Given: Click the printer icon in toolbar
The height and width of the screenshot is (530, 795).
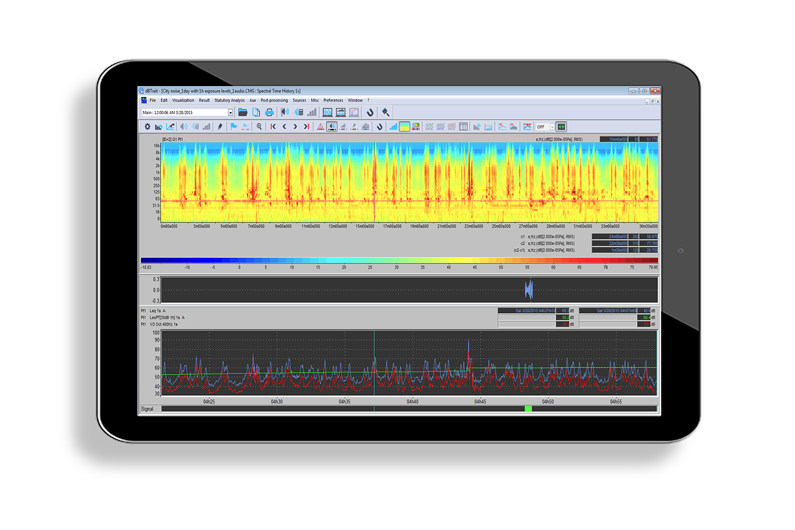Looking at the screenshot, I should (269, 113).
